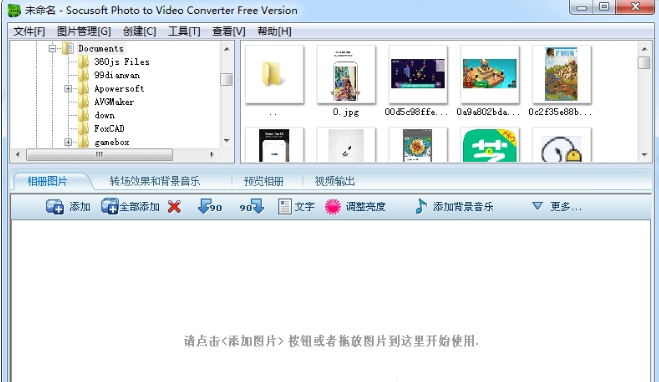Switch to the 转场效果和背景音乐 tab
This screenshot has width=659, height=382.
155,181
